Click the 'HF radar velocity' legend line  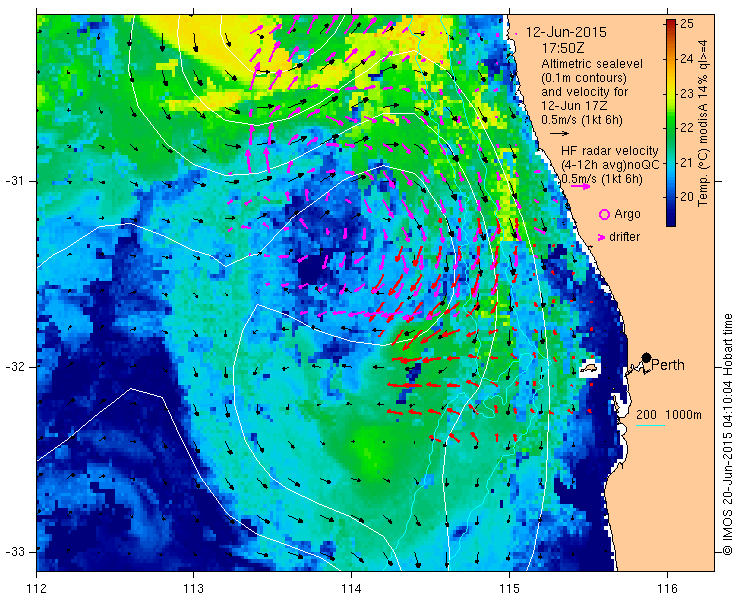pos(609,151)
